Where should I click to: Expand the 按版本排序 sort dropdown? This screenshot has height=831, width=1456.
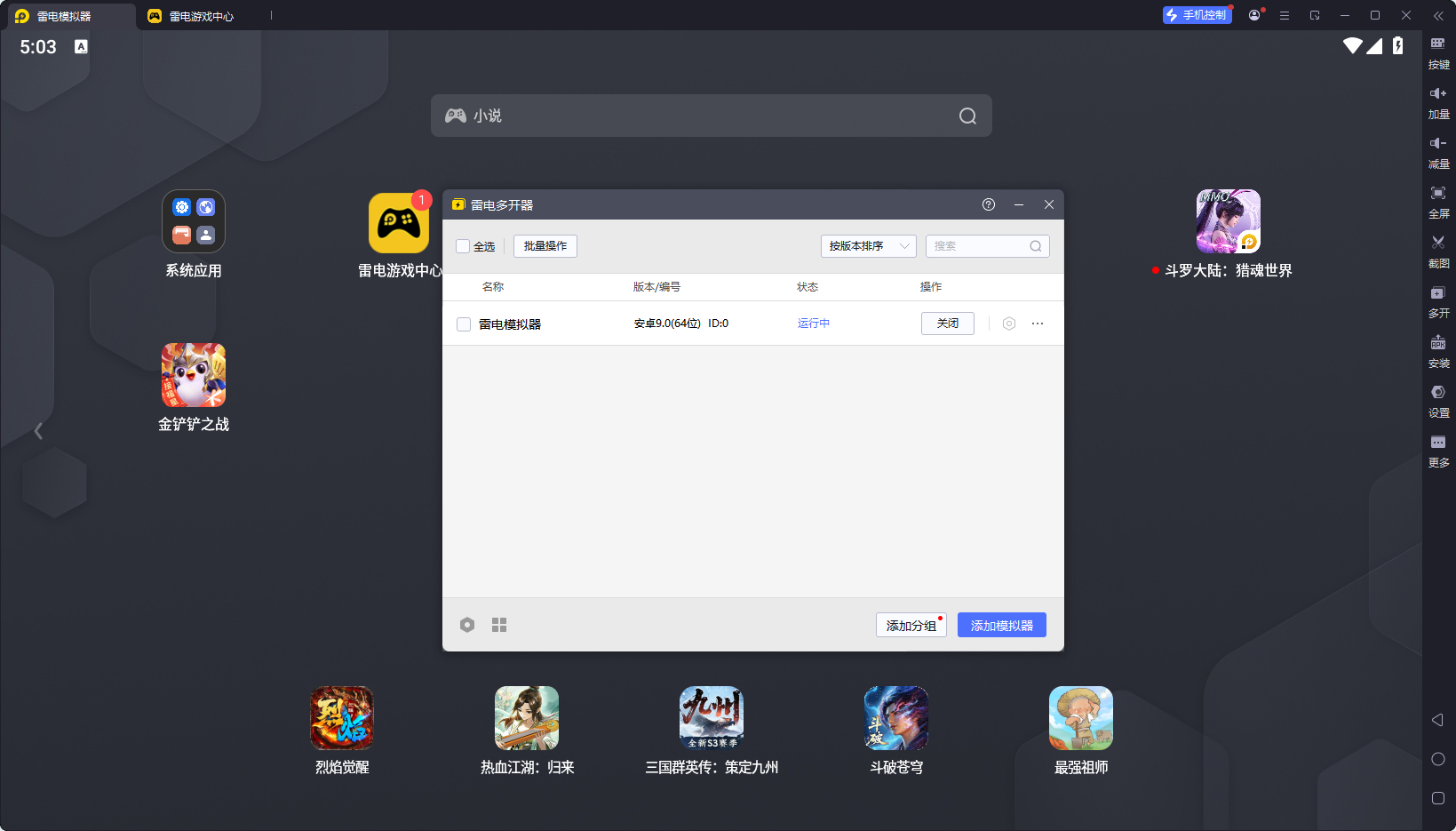[x=867, y=246]
